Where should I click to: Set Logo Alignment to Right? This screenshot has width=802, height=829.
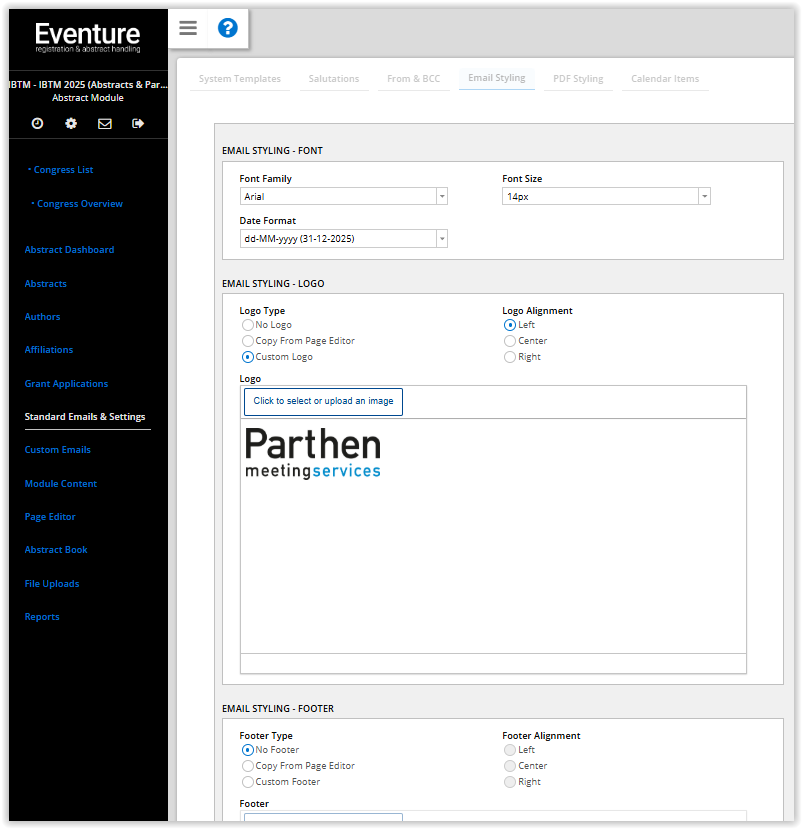[510, 357]
